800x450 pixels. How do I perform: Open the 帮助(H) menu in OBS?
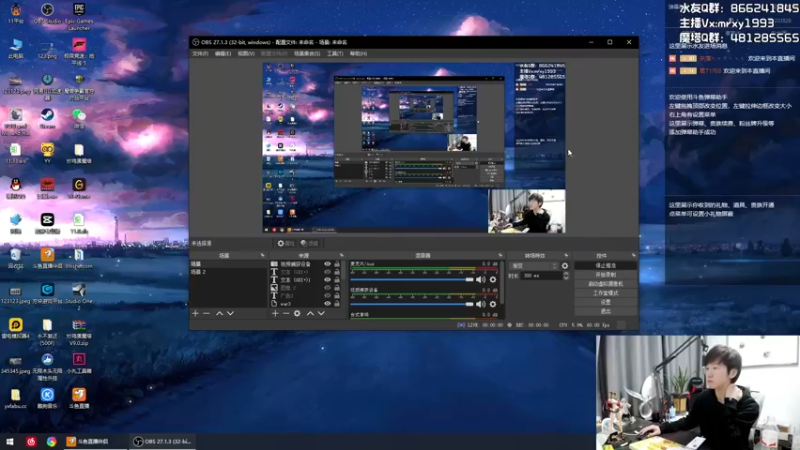pos(358,54)
